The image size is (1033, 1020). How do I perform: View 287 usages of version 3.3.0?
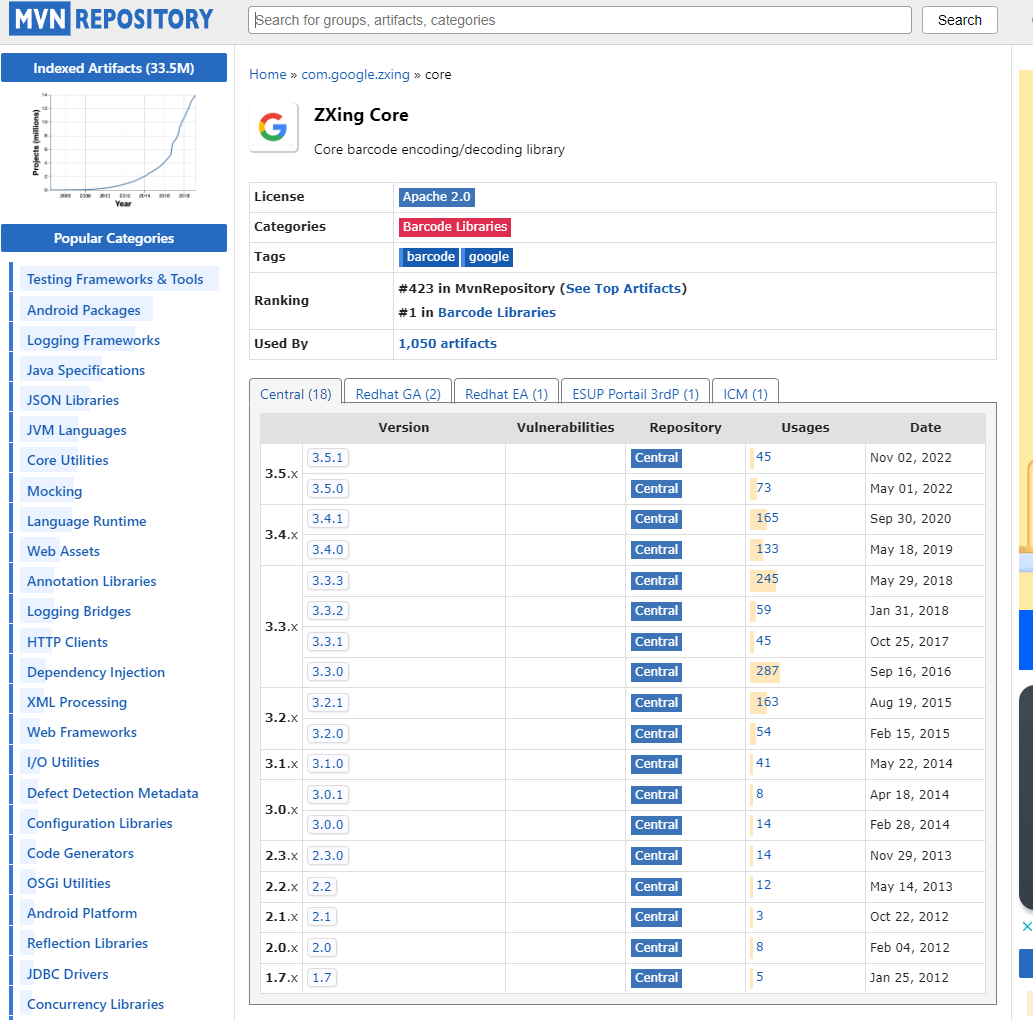(x=767, y=671)
